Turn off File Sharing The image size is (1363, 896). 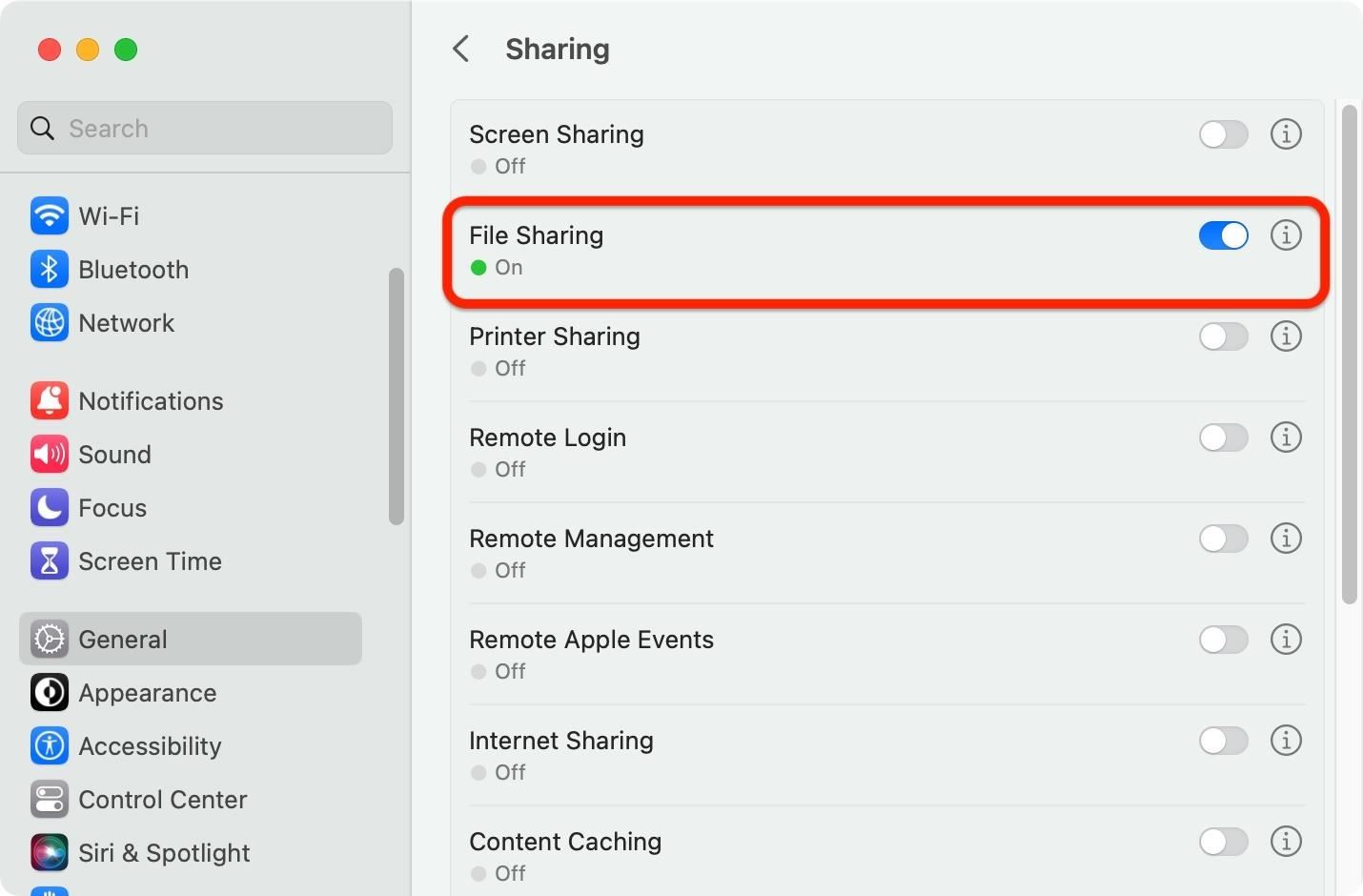[x=1223, y=235]
